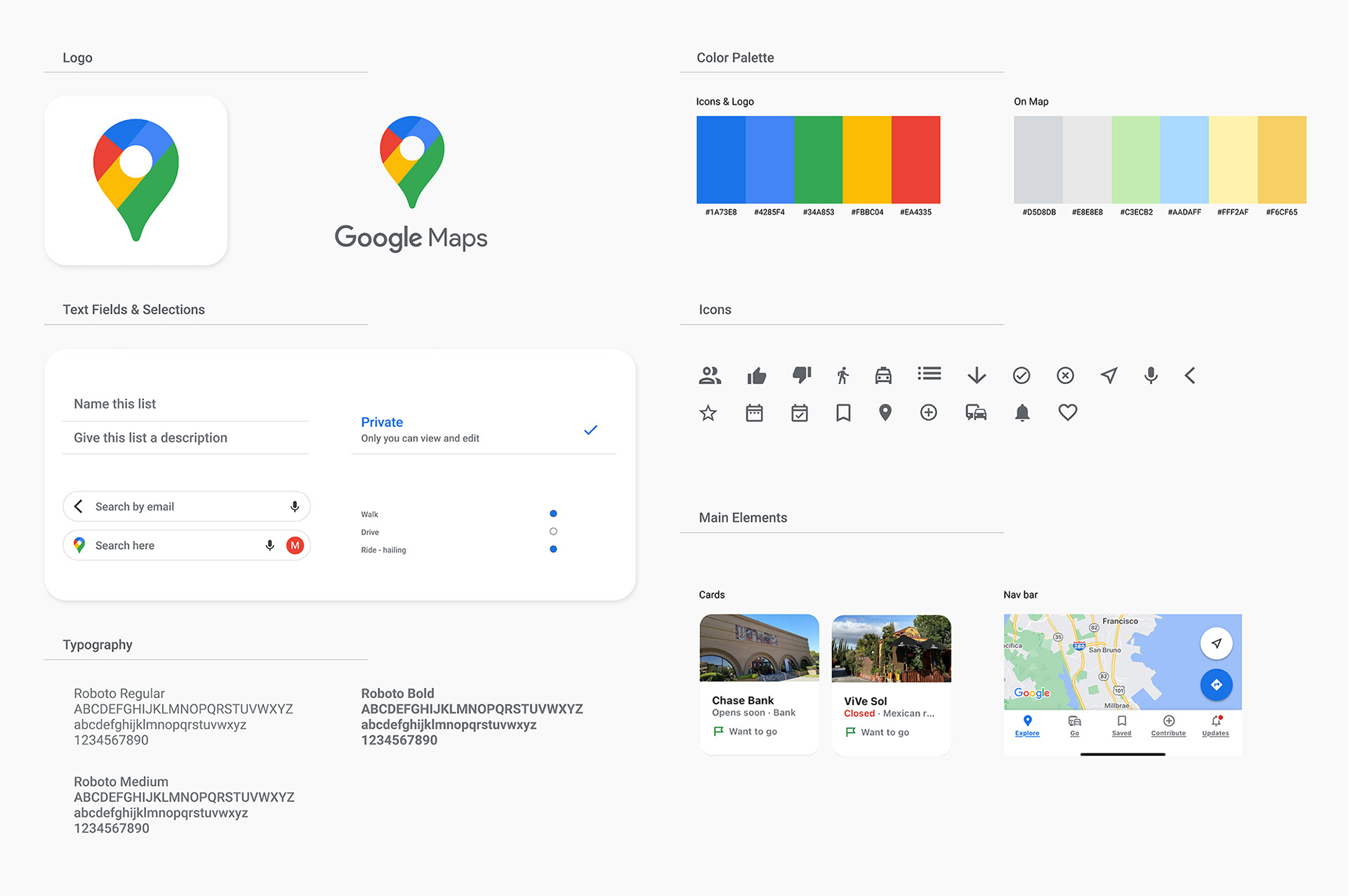Screen dimensions: 1348x896
Task: Click the star outline icon
Action: click(x=708, y=413)
